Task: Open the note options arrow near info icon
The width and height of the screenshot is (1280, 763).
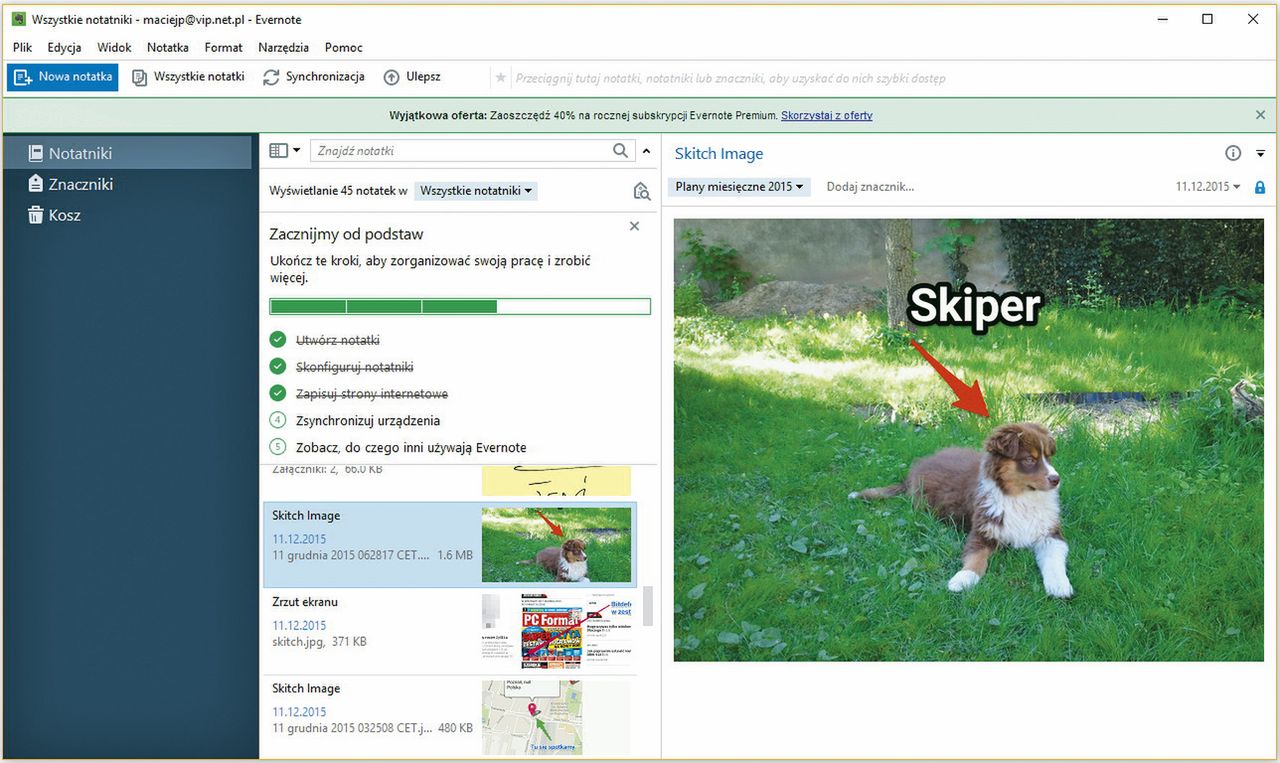Action: (1260, 154)
